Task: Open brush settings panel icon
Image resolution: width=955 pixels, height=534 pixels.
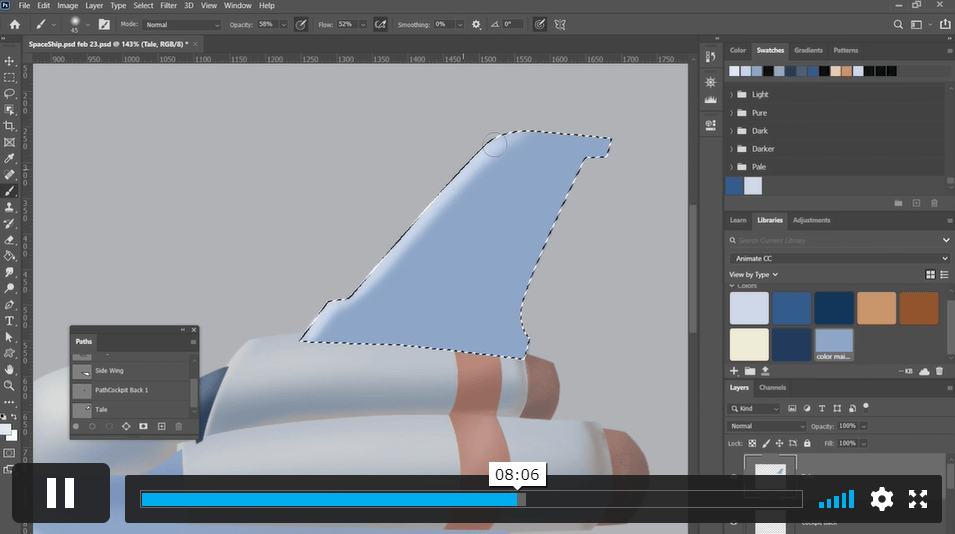Action: (104, 24)
